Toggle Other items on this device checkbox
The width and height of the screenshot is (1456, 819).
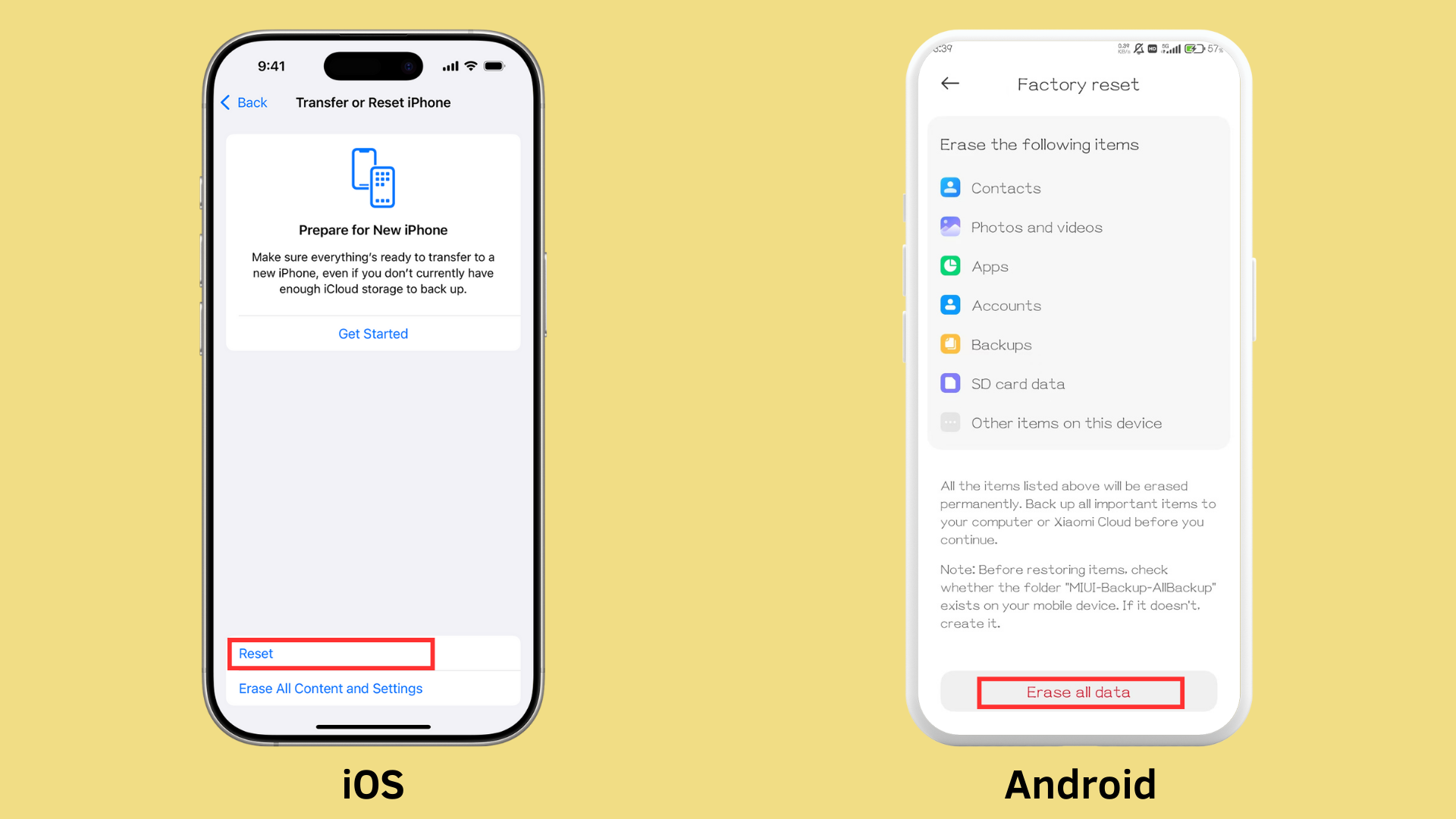[x=951, y=422]
